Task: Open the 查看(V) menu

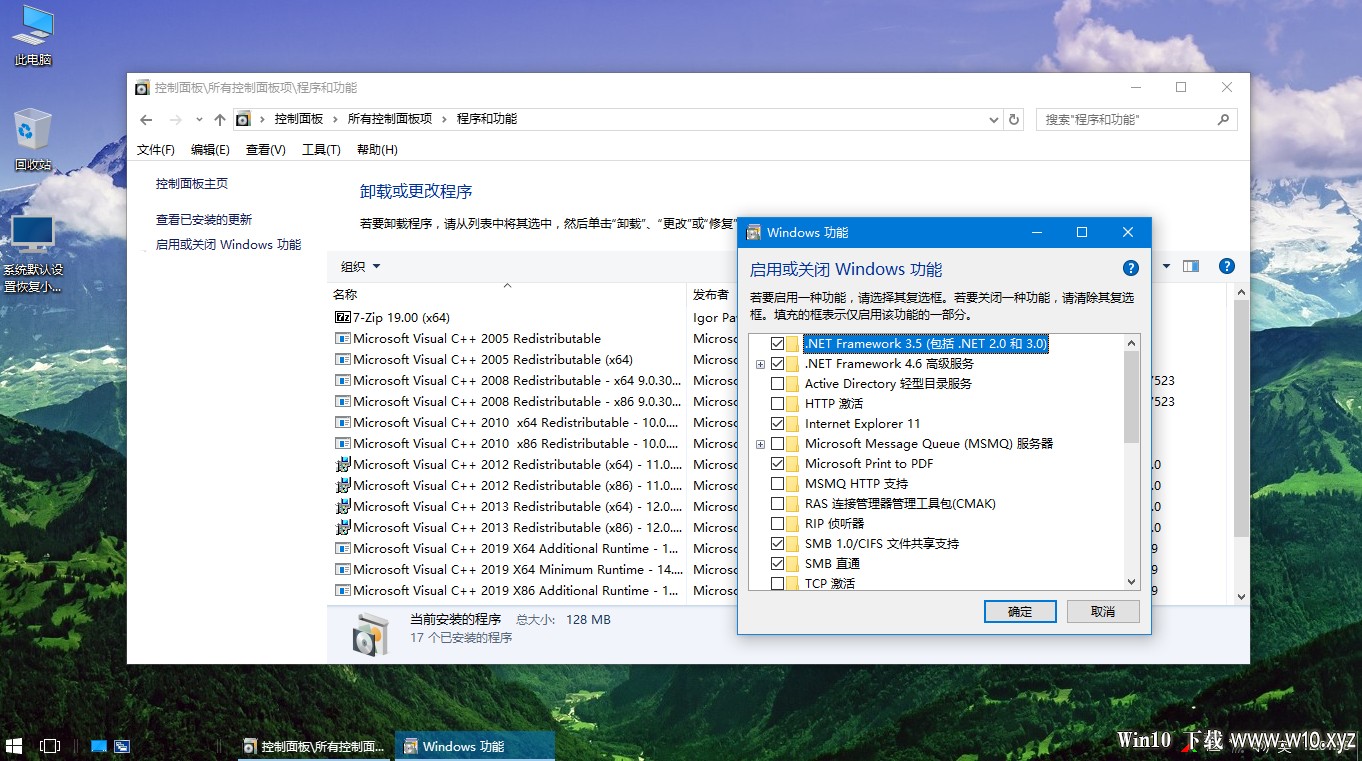Action: [265, 150]
